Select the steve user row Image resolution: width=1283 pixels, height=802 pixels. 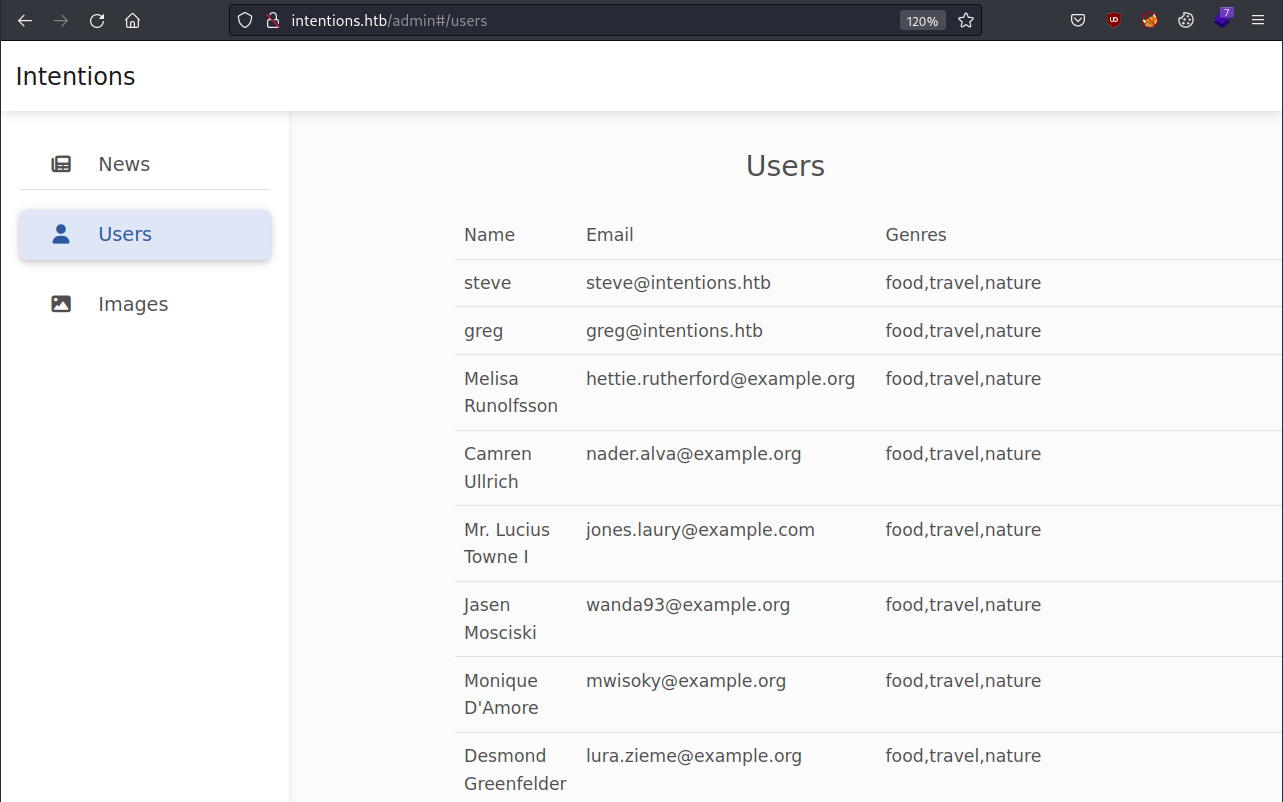pyautogui.click(x=488, y=283)
